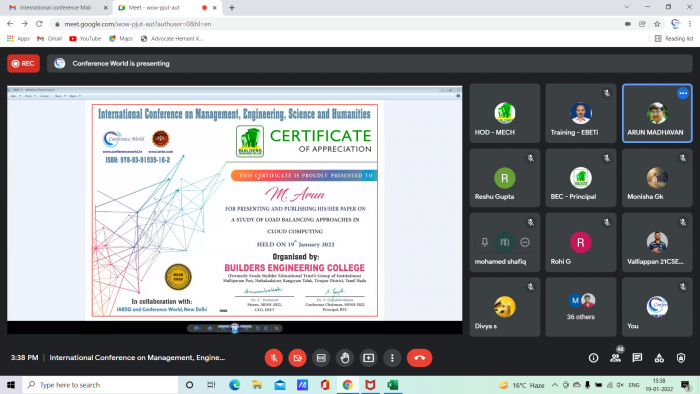The image size is (700, 394).
Task: Open host controls shield icon
Action: [x=681, y=358]
